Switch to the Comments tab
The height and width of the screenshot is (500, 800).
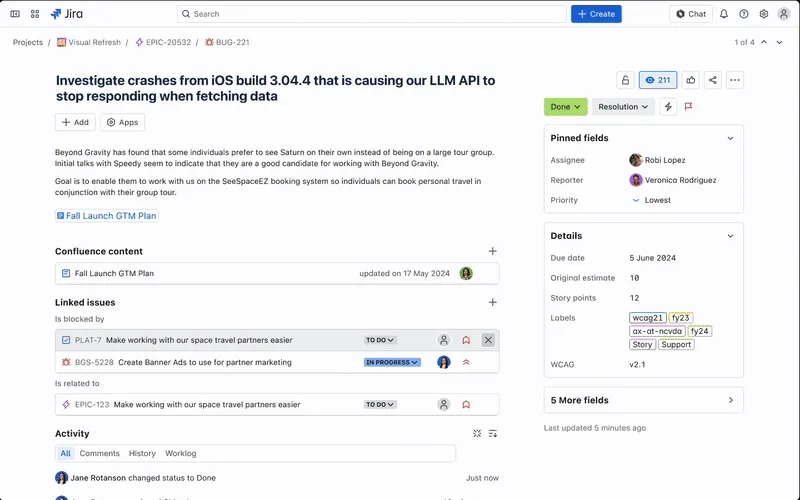pyautogui.click(x=99, y=454)
